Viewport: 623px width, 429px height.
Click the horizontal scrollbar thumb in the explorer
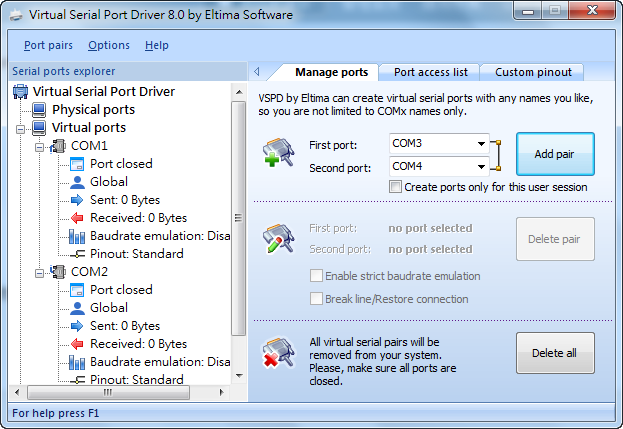(108, 392)
